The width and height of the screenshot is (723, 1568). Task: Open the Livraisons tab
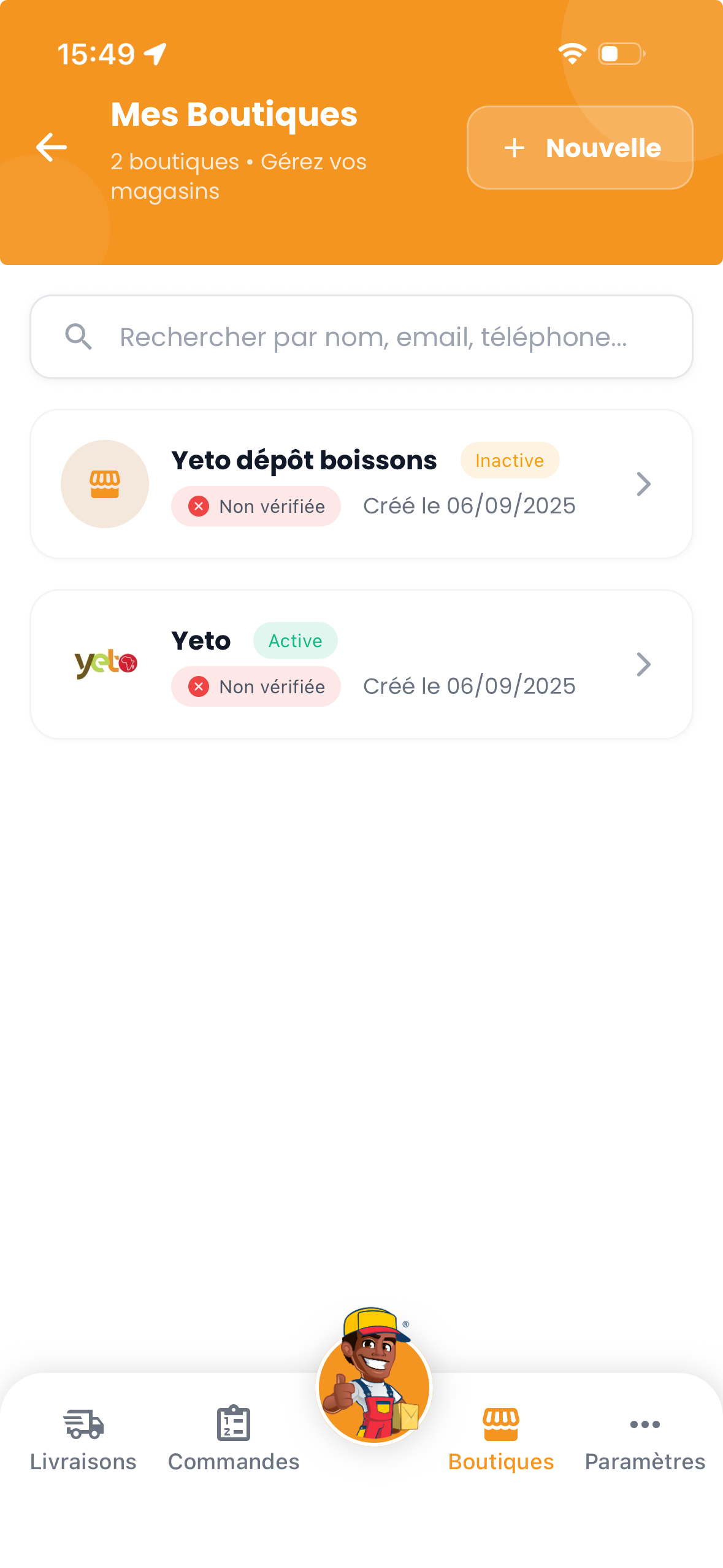pyautogui.click(x=83, y=1439)
